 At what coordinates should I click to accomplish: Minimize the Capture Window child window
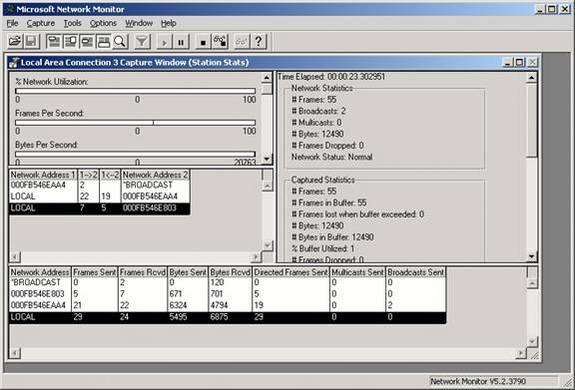(508, 63)
